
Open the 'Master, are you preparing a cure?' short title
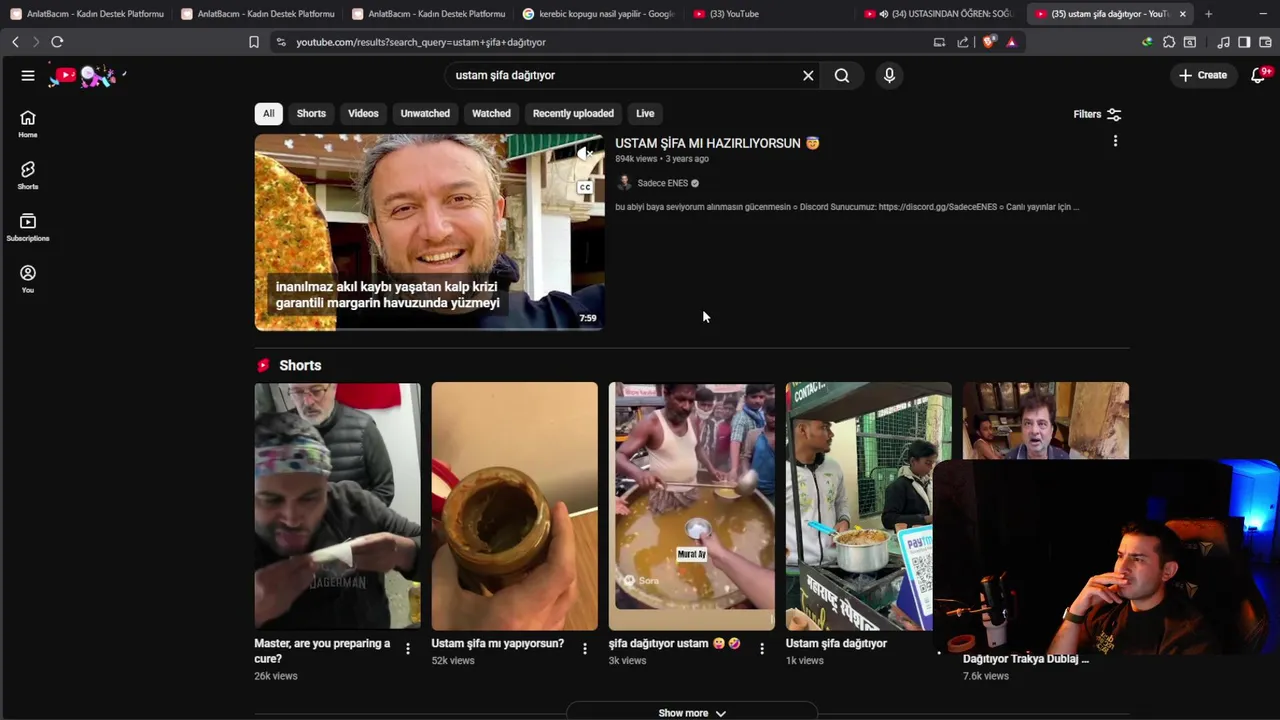click(322, 651)
